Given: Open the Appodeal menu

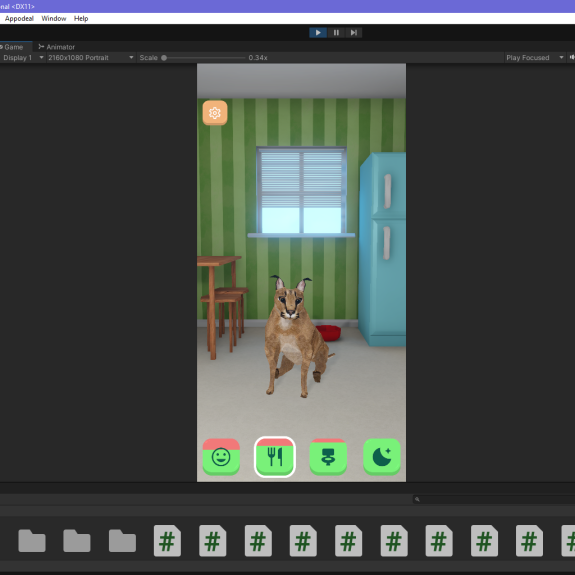Looking at the screenshot, I should click(x=19, y=18).
